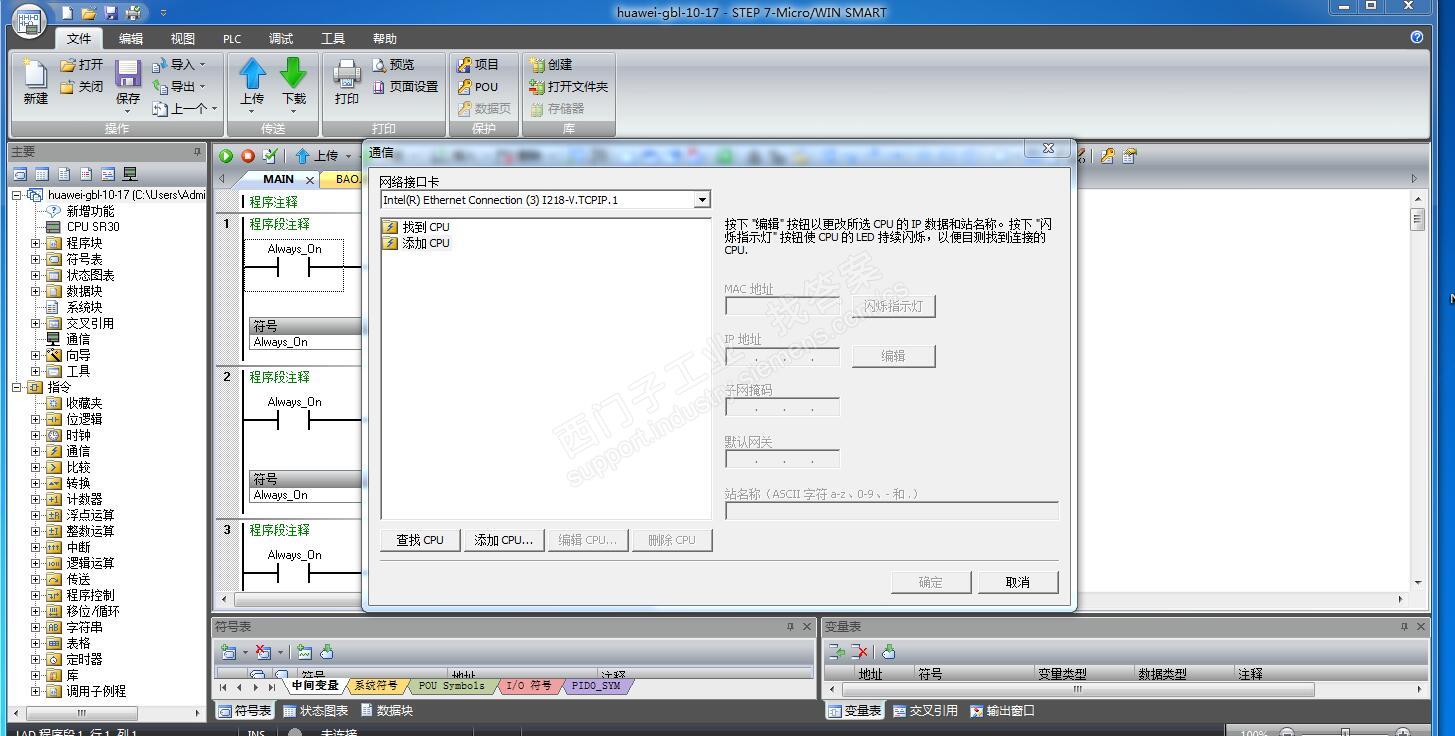
Task: Click the Compile checkmark icon in editor toolbar
Action: 269,156
